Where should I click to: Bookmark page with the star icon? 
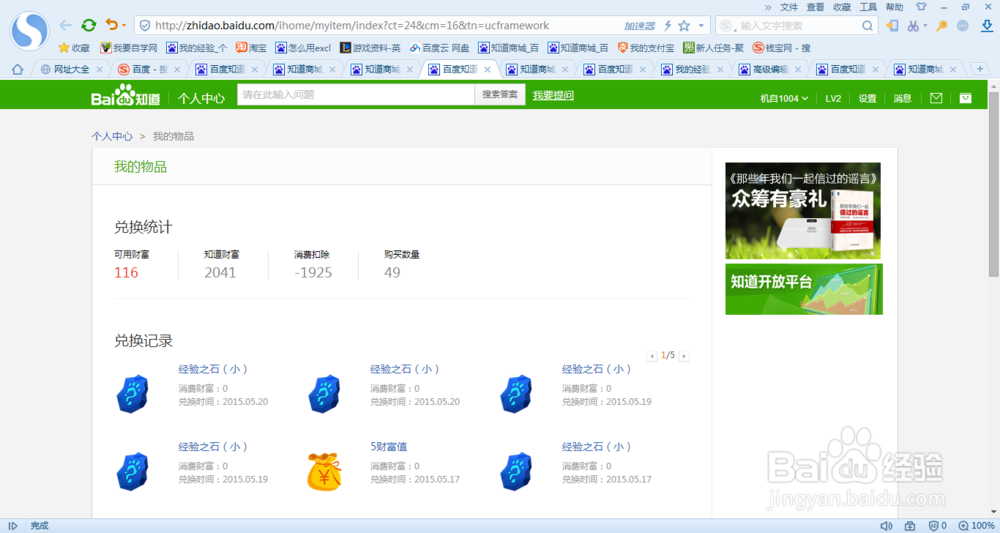684,26
